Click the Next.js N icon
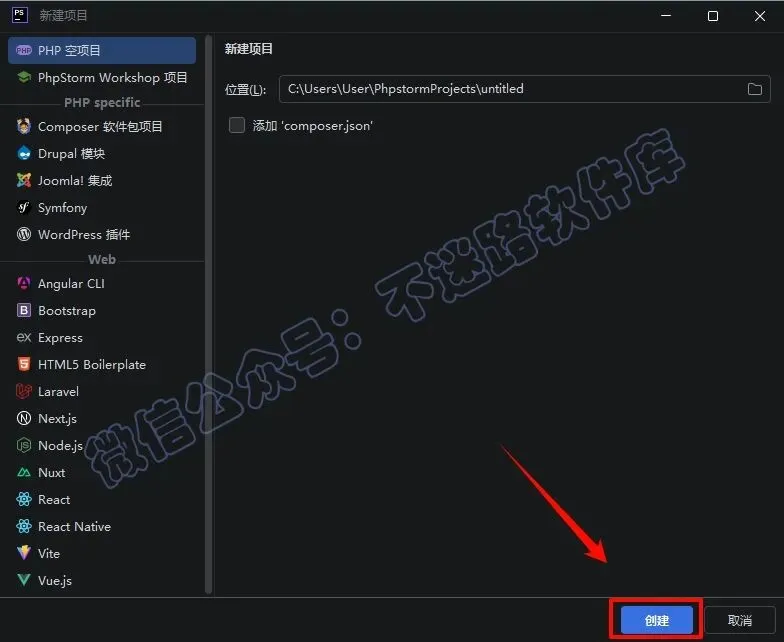Viewport: 784px width, 642px height. click(24, 418)
